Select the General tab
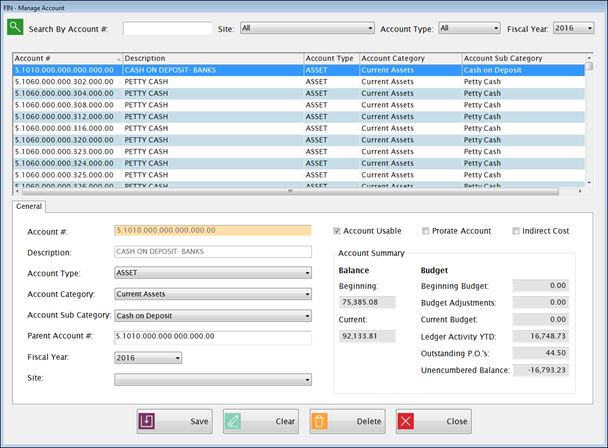The height and width of the screenshot is (448, 608). coord(29,206)
